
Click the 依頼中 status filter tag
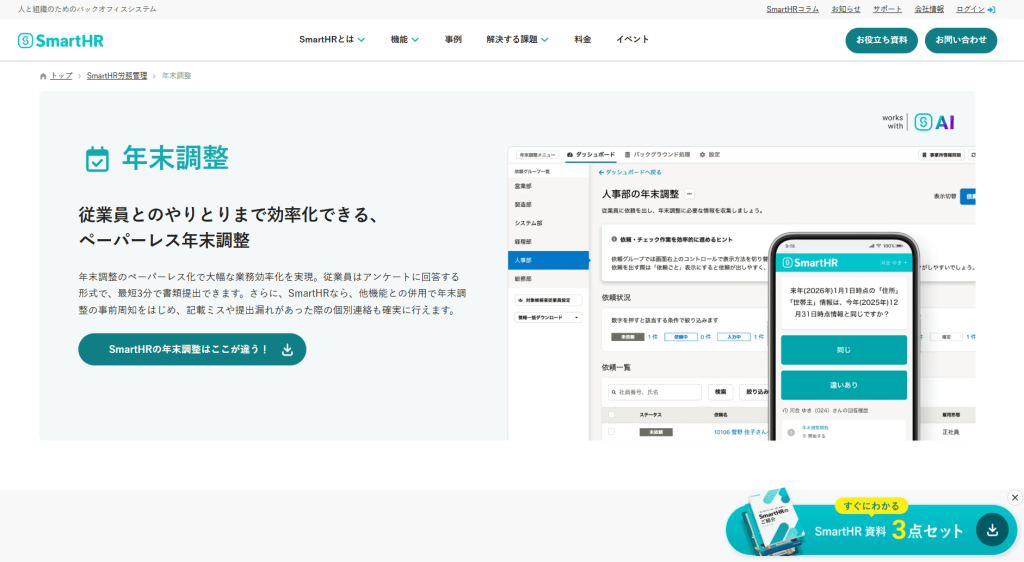click(680, 337)
